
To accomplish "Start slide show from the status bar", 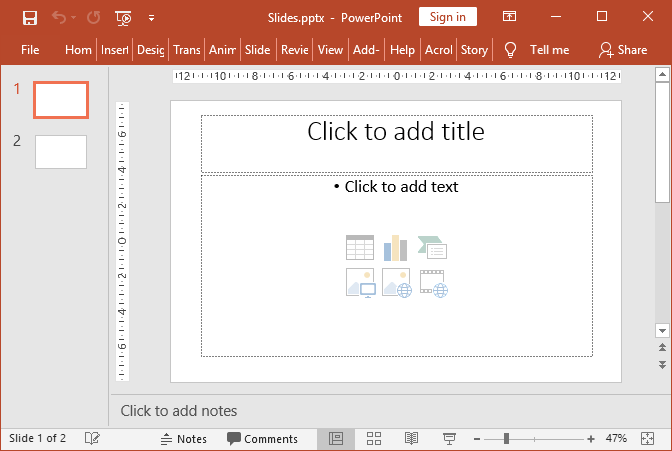I will pos(450,439).
